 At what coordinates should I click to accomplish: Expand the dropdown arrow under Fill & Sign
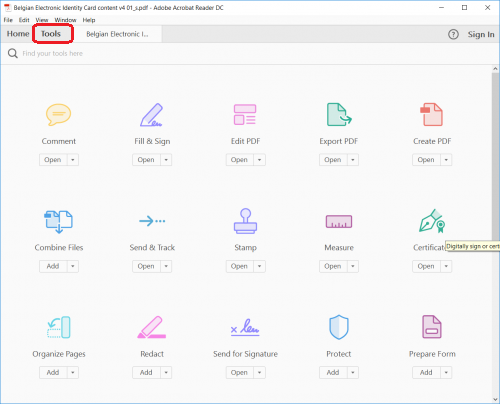click(x=166, y=160)
